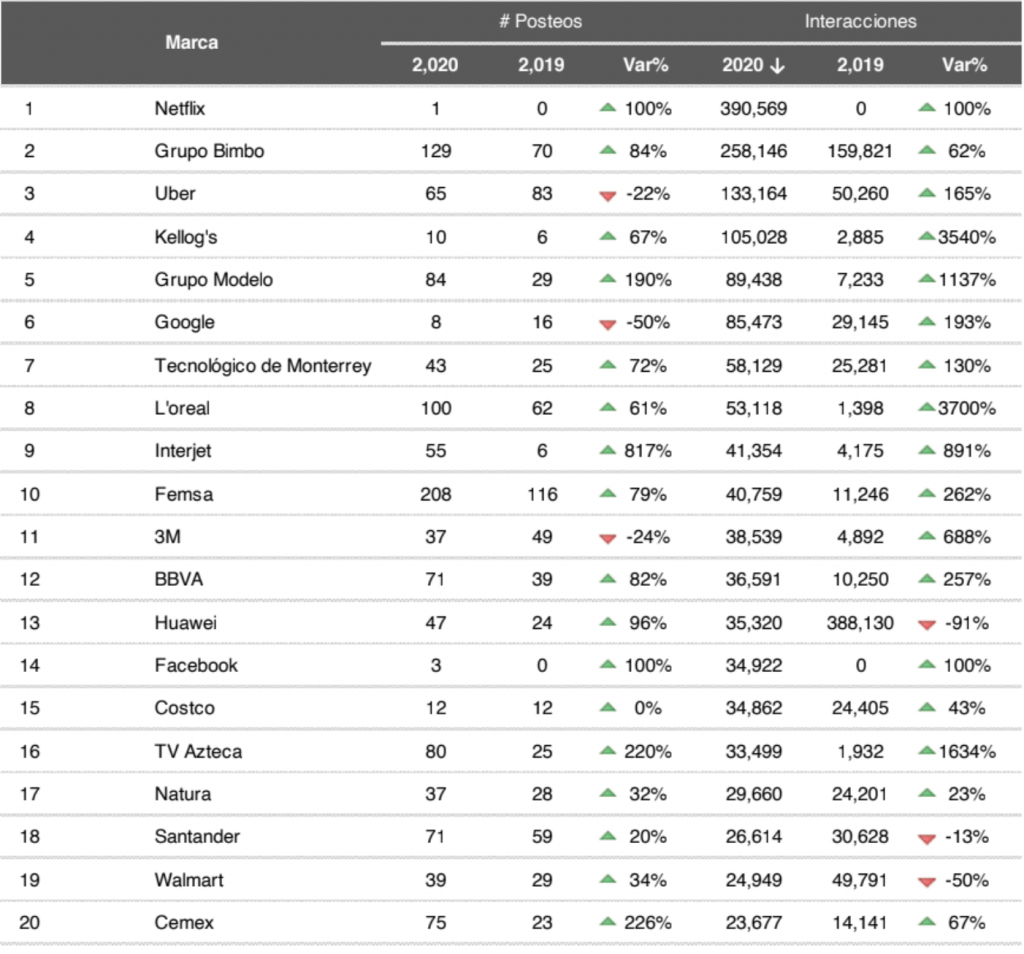
Task: Click Cemex's green up arrow in Interacciones
Action: (927, 923)
